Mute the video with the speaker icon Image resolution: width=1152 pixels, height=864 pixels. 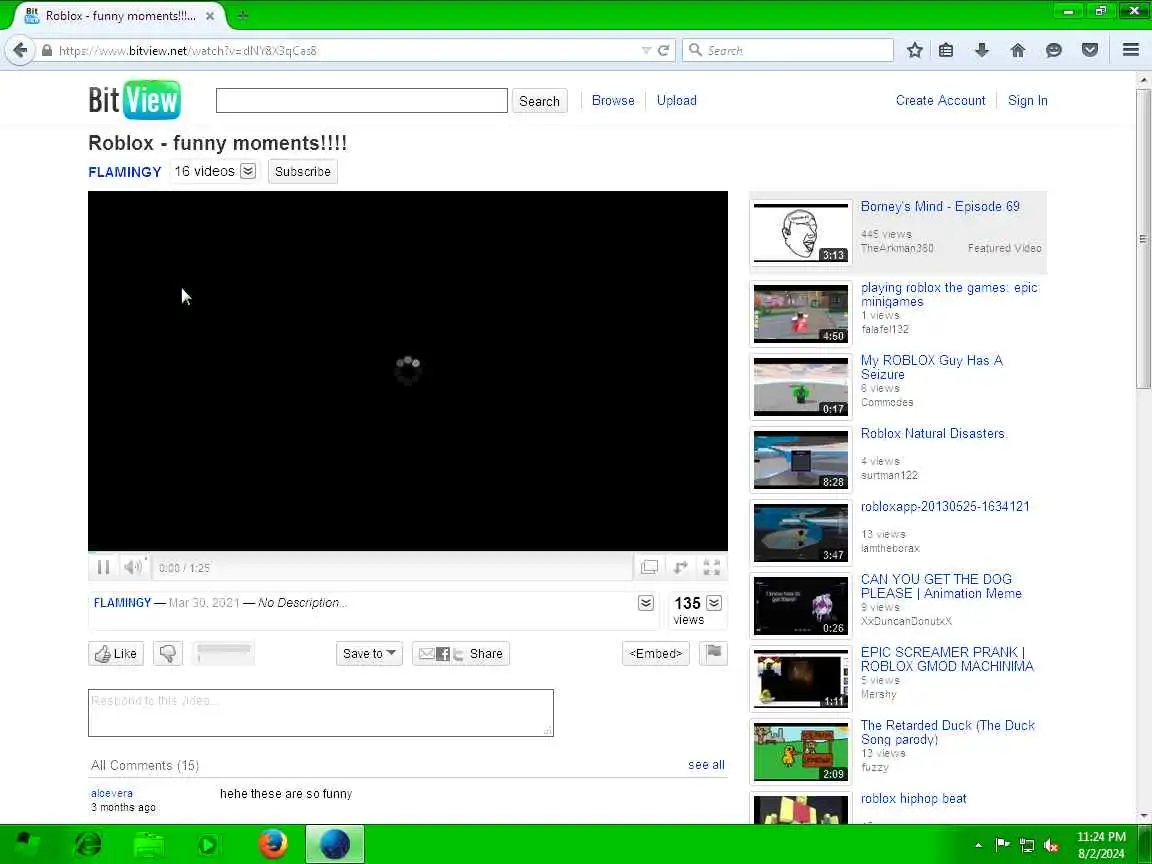pyautogui.click(x=133, y=567)
